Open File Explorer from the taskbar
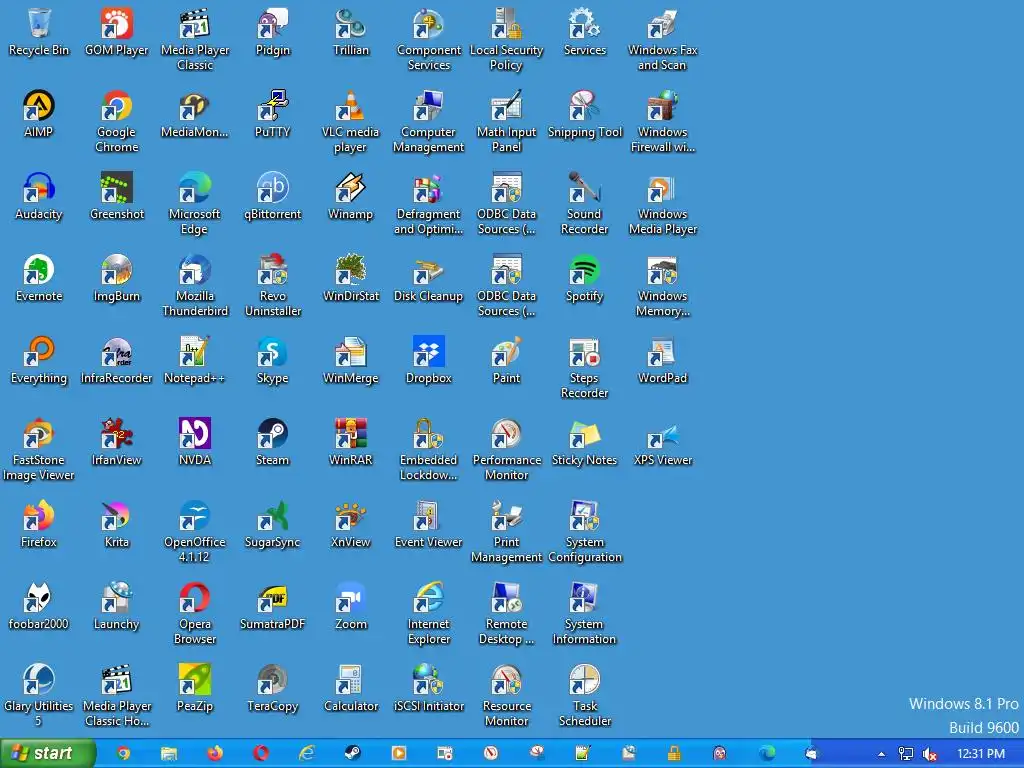This screenshot has height=768, width=1024. [x=169, y=754]
